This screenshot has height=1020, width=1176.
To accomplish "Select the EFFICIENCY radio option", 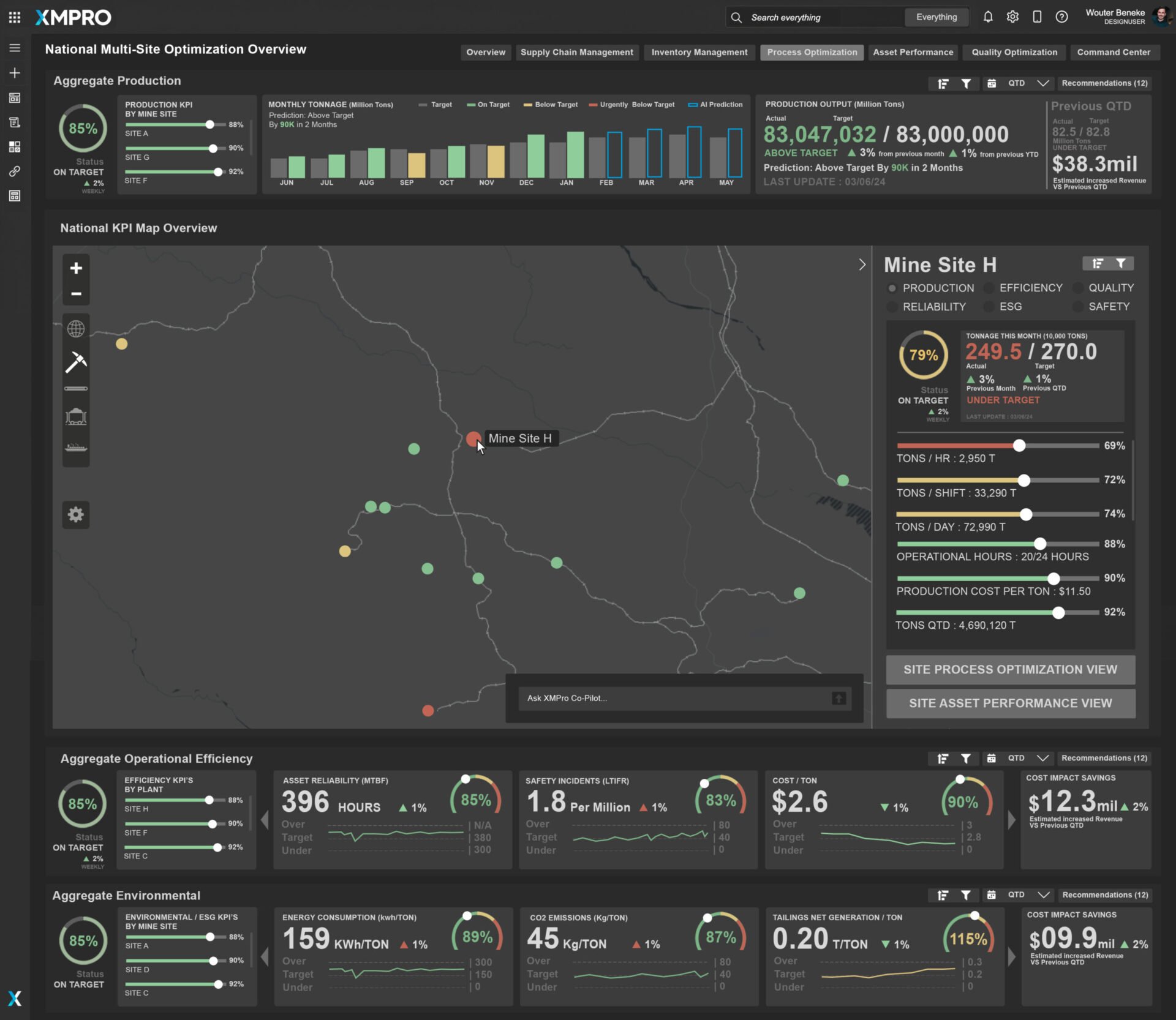I will [989, 288].
